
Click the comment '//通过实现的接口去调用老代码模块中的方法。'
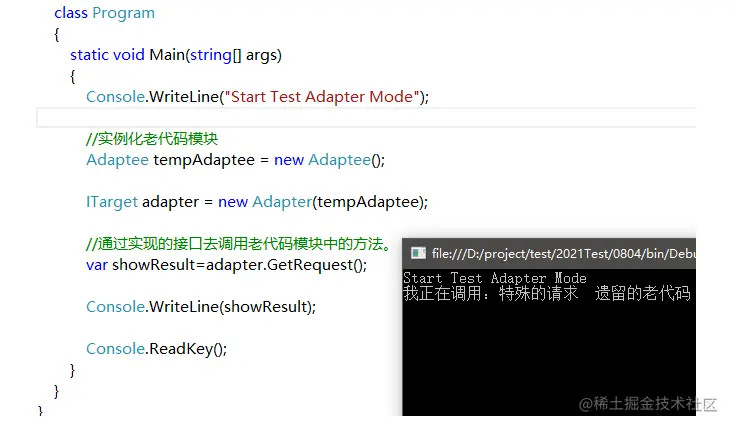pos(240,244)
